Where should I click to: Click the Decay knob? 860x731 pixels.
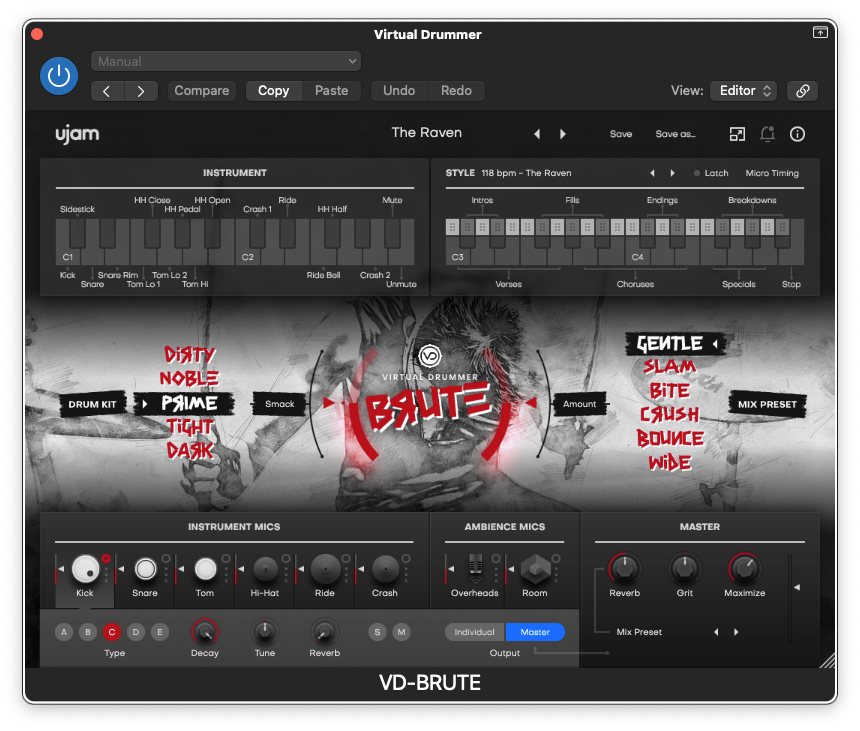(x=205, y=632)
